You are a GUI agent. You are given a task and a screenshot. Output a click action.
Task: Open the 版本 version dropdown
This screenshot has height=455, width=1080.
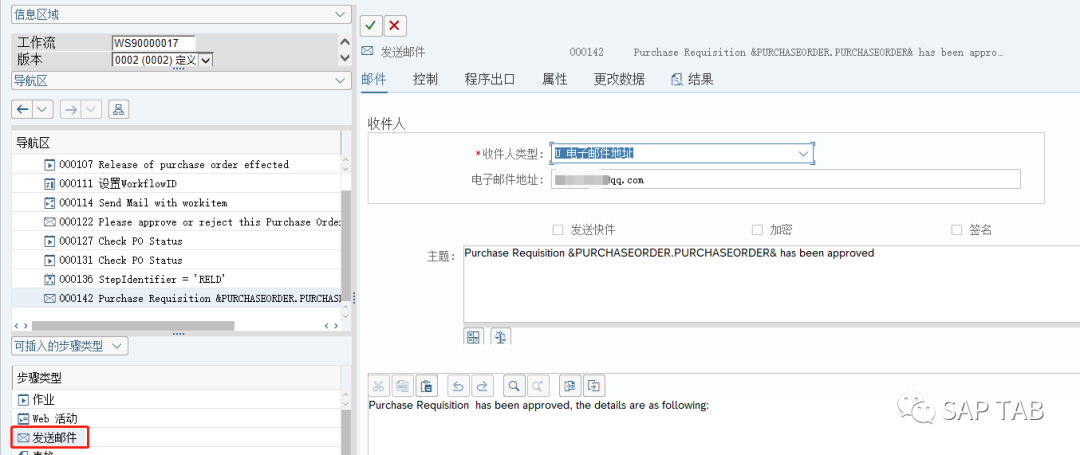coord(207,61)
